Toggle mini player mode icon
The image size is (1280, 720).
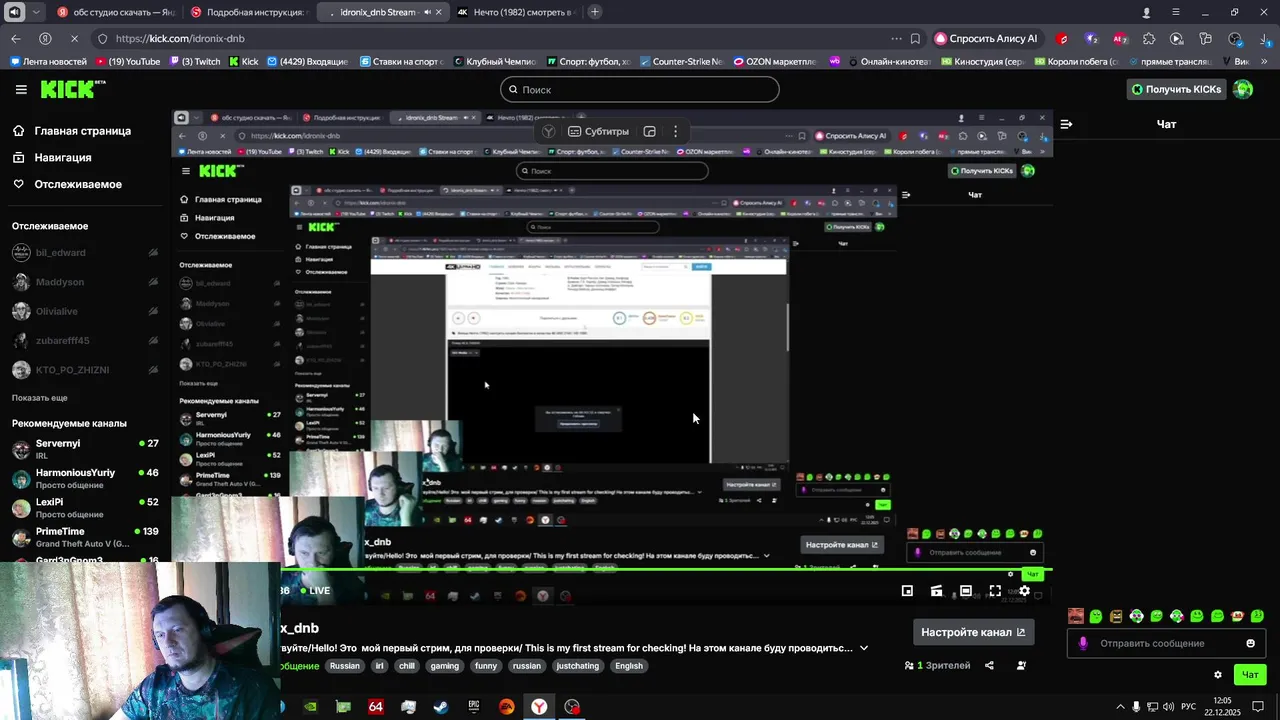pos(907,591)
